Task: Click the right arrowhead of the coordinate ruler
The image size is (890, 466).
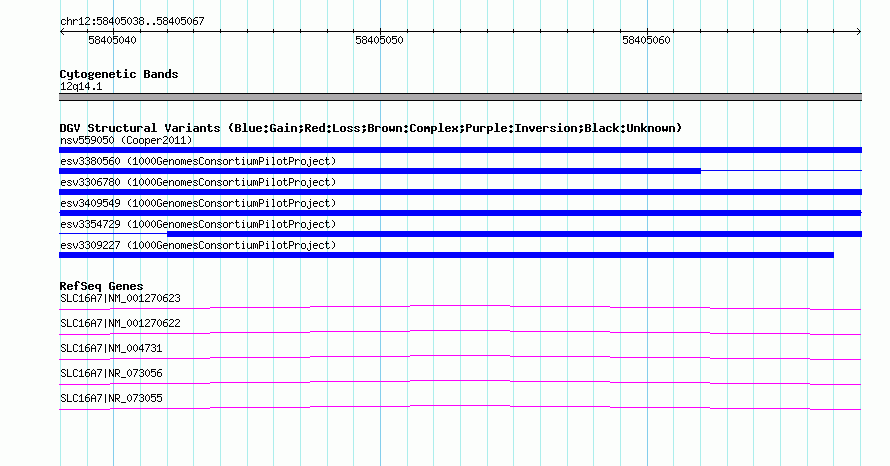Action: [859, 32]
